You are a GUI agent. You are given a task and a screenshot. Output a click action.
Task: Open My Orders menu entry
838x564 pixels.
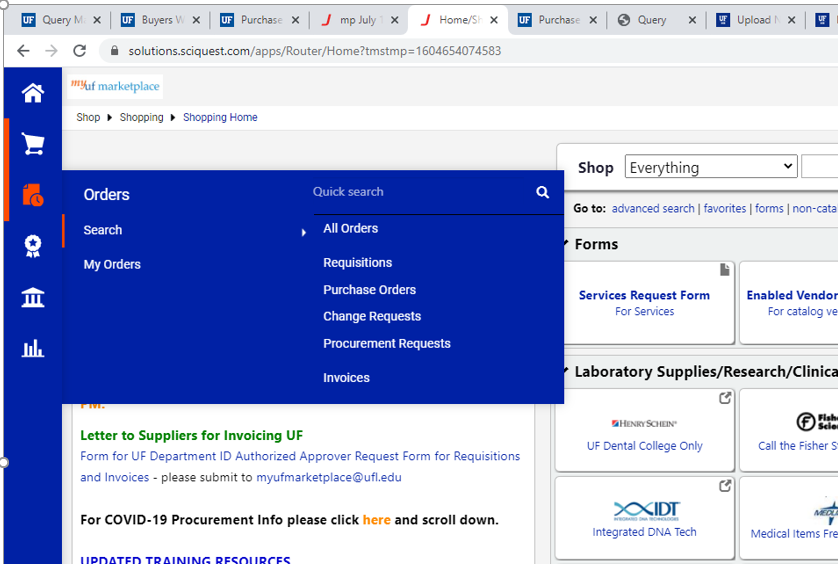112,265
